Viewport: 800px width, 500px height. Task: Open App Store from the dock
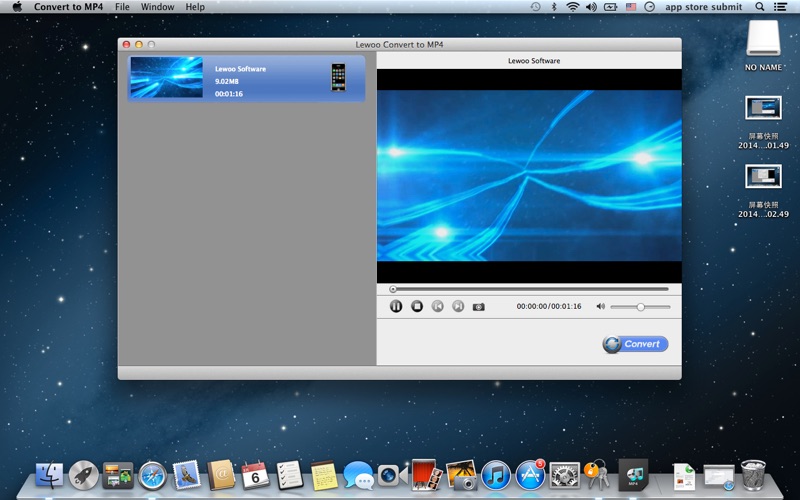(530, 476)
